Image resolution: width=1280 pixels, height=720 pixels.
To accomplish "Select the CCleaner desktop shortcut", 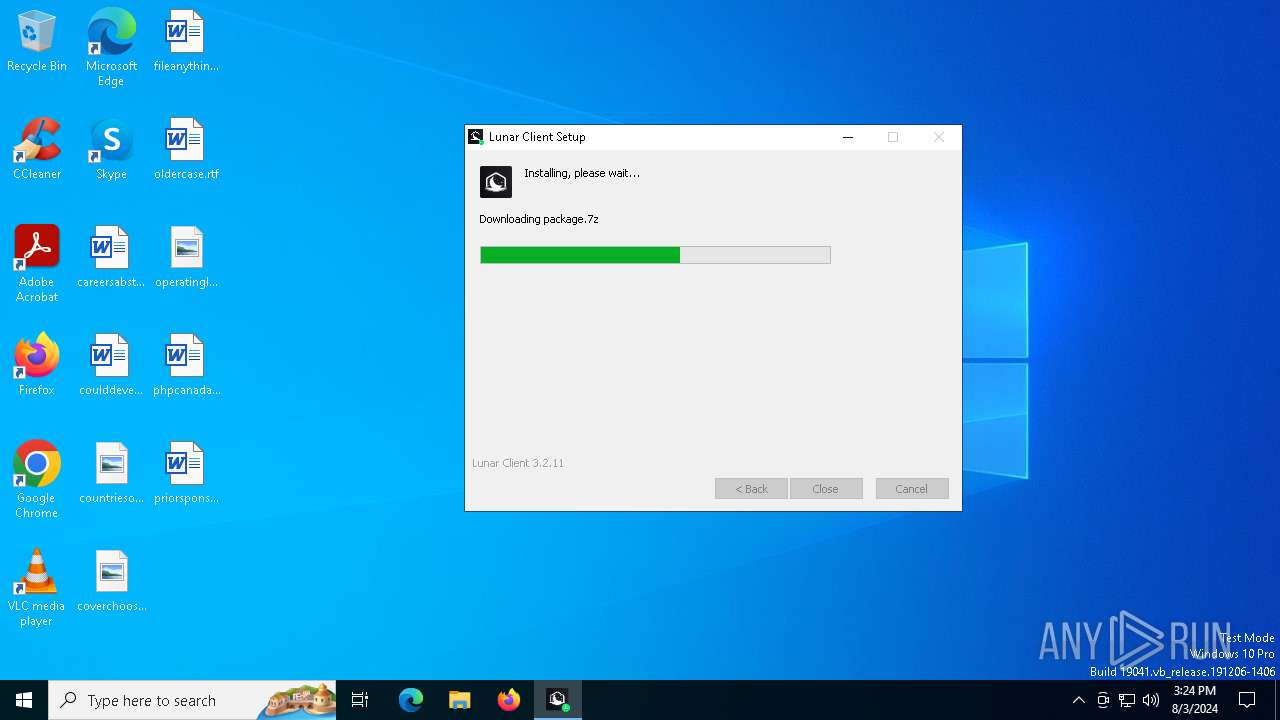I will [37, 150].
